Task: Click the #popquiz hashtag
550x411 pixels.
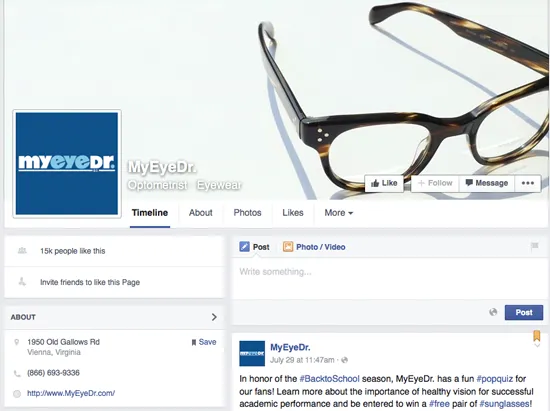Action: (495, 379)
